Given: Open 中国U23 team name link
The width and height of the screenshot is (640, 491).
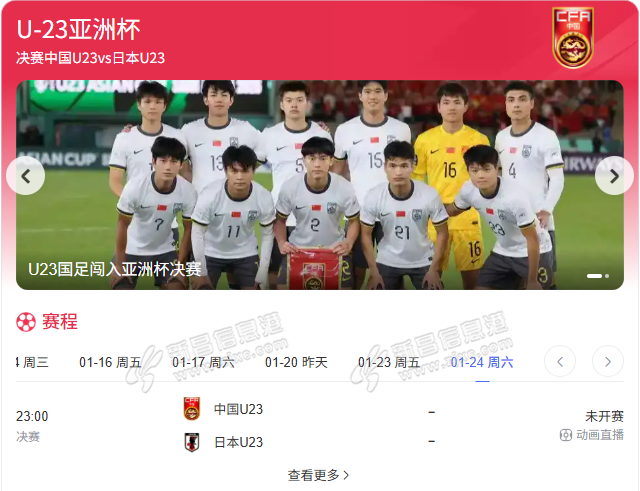Looking at the screenshot, I should pos(238,409).
